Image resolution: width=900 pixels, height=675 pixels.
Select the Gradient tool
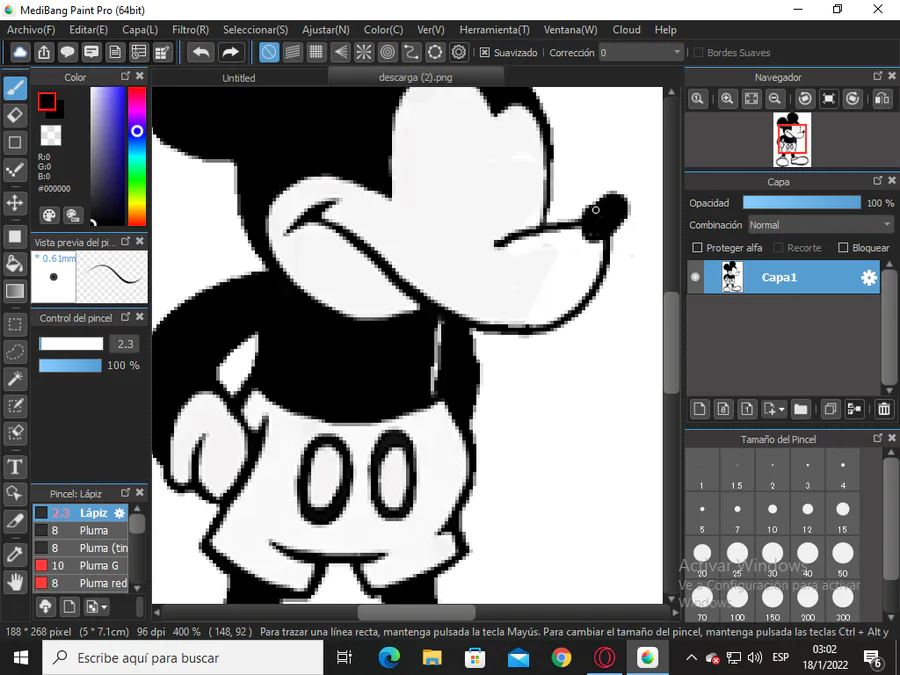[15, 291]
